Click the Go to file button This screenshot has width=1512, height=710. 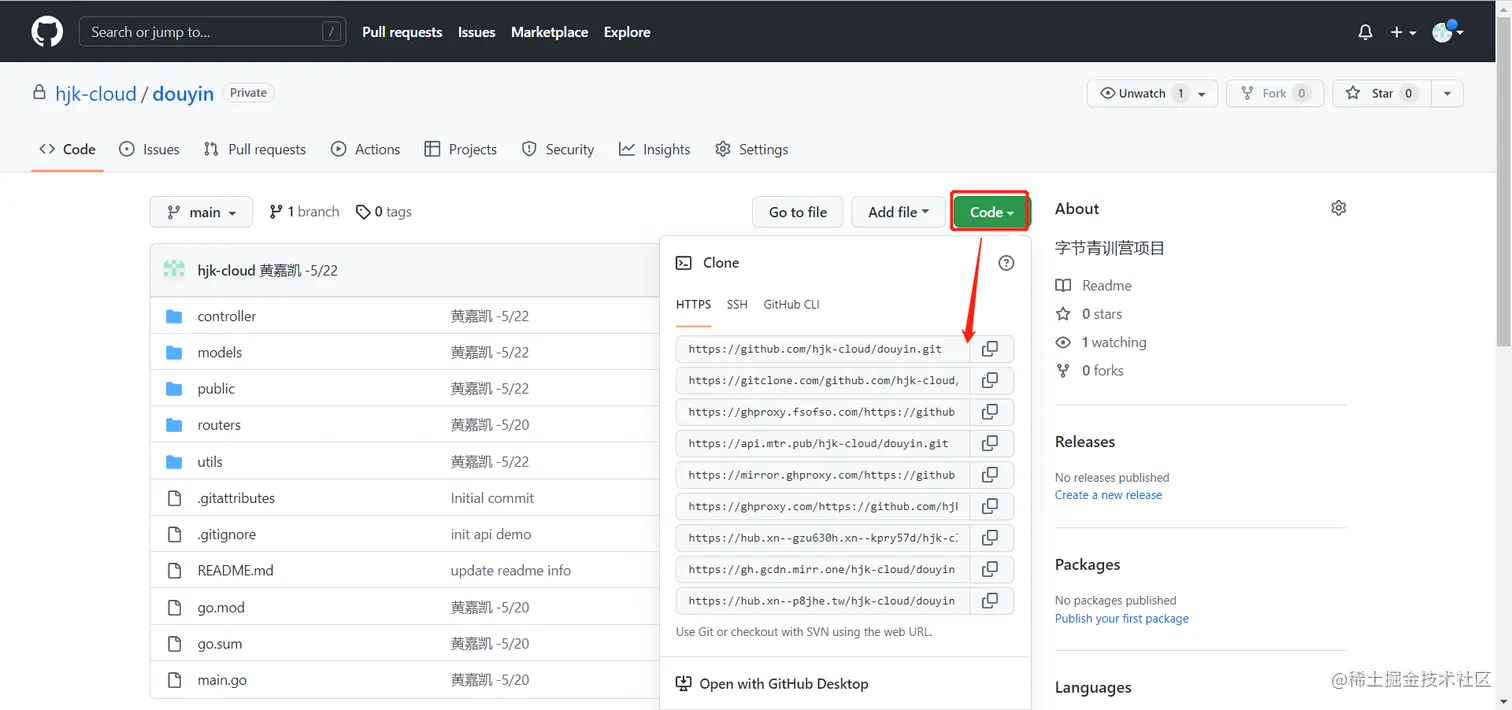point(798,212)
